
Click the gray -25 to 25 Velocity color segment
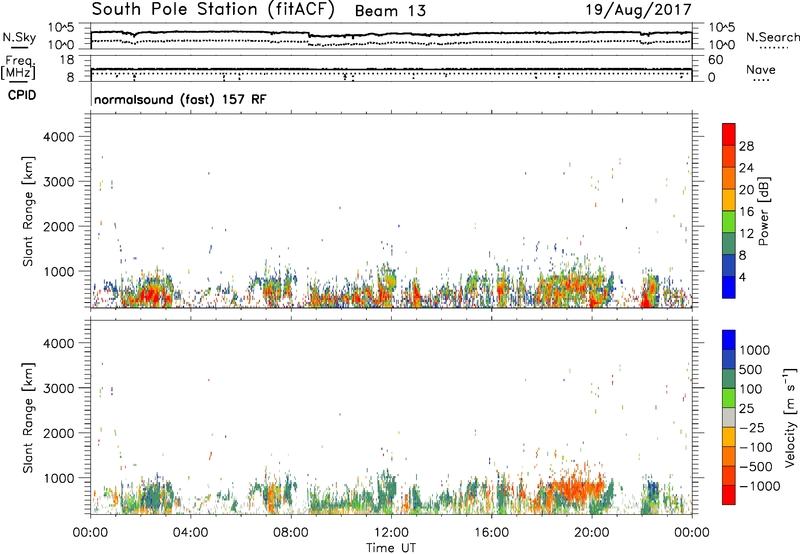click(729, 417)
